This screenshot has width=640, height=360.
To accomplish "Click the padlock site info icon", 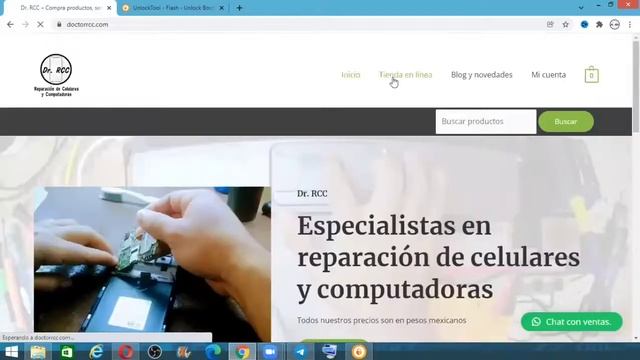I will coord(59,24).
